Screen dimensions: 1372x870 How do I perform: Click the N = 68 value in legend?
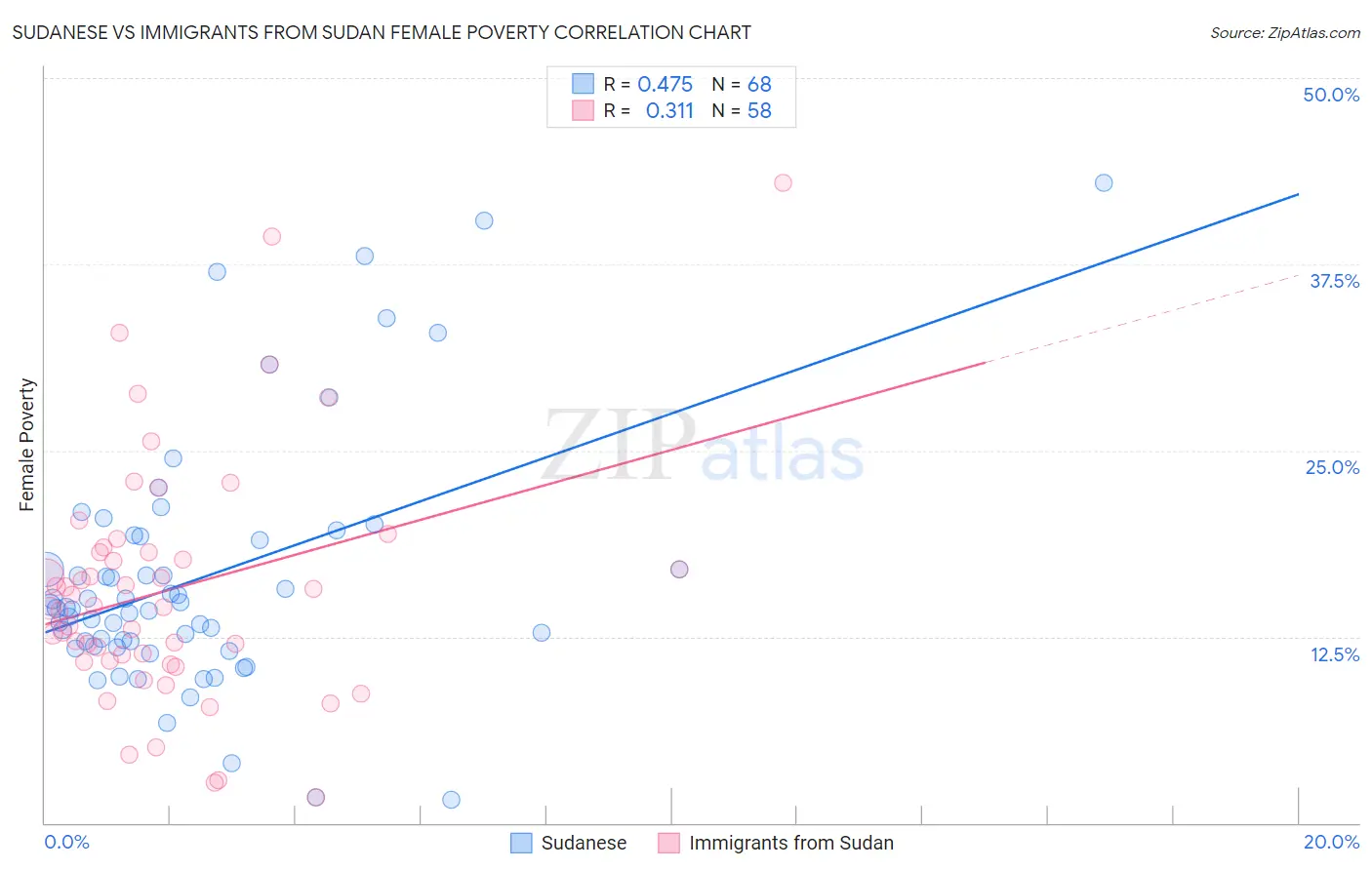tap(742, 84)
